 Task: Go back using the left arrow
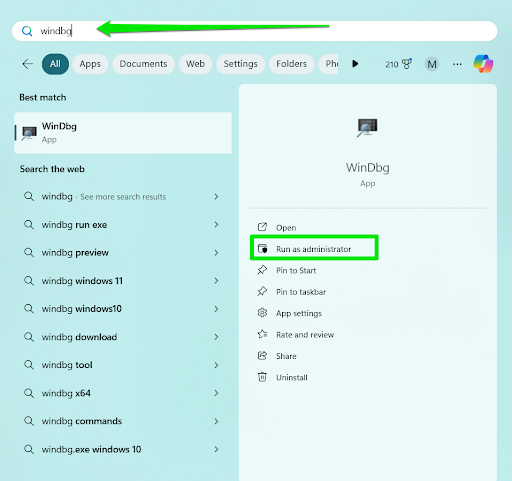point(28,64)
